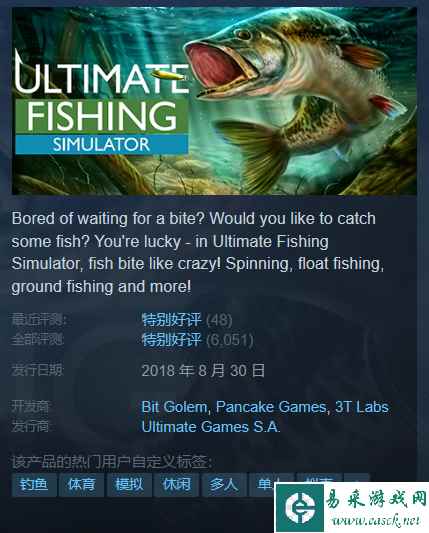Screen dimensions: 429x533
Task: Click the green FISHING logo block
Action: tap(102, 116)
